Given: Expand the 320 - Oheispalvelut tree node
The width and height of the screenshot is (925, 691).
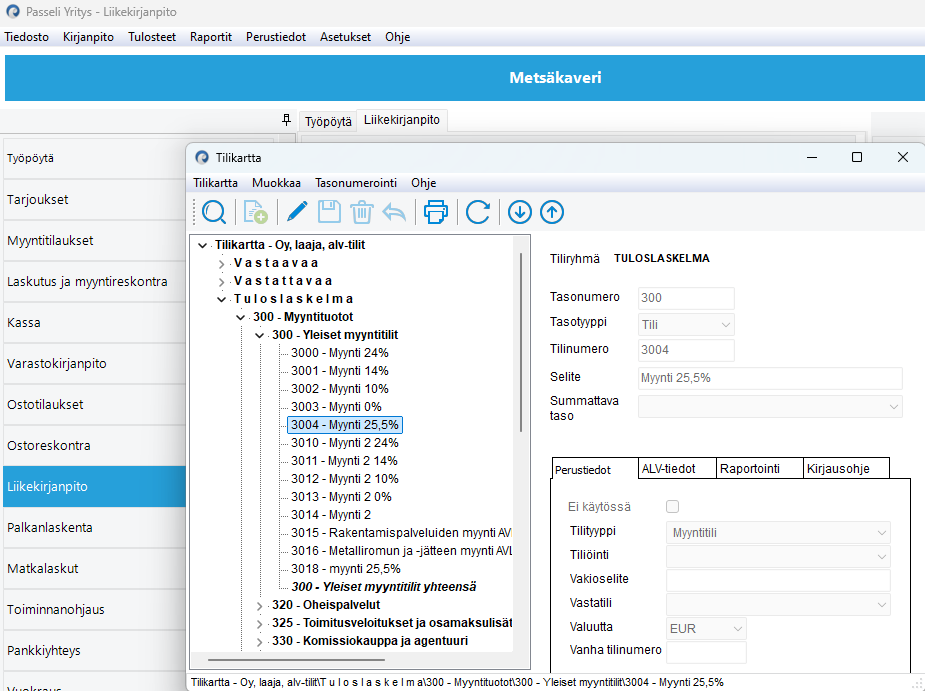Looking at the screenshot, I should [x=260, y=605].
